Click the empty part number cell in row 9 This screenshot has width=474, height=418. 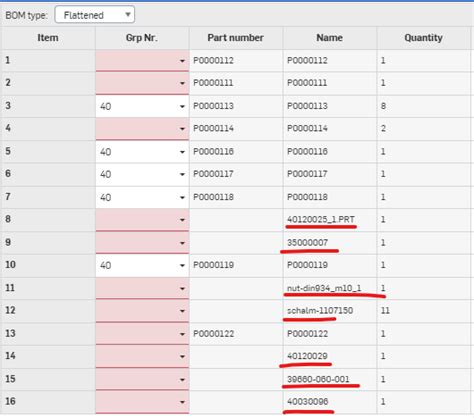pyautogui.click(x=236, y=243)
